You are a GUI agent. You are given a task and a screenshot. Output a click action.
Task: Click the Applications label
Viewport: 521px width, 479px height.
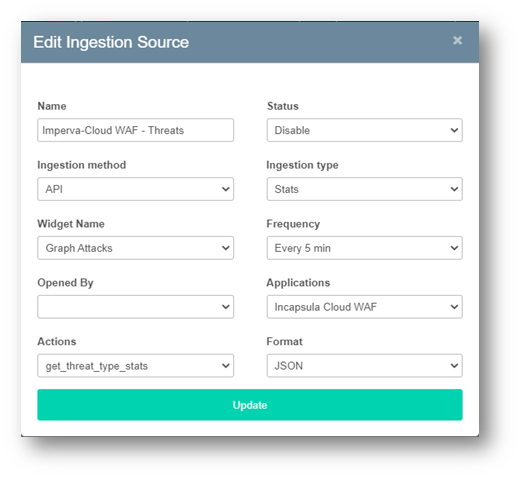click(x=298, y=283)
